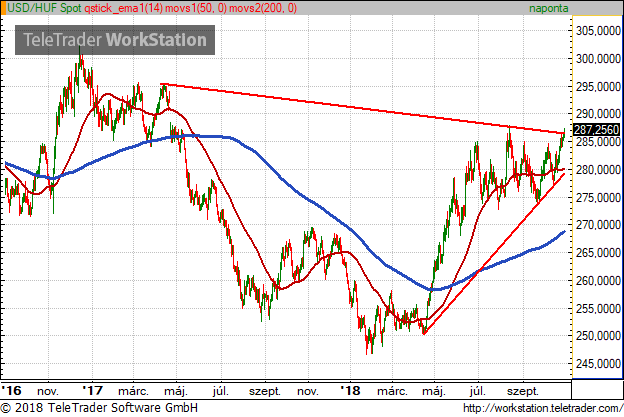Select the qstick_ema1(14) indicator label
The height and width of the screenshot is (417, 624).
[x=123, y=8]
